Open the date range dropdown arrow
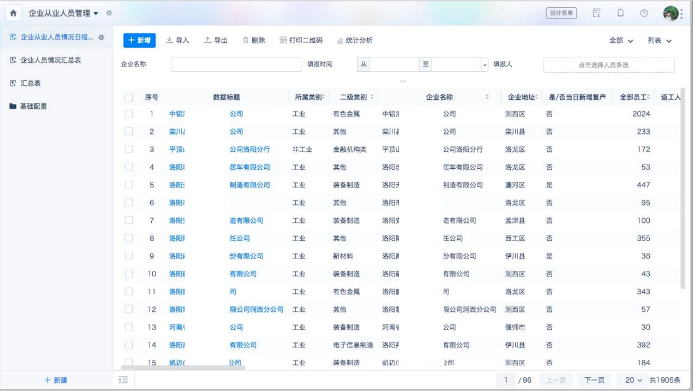693x391 pixels. pyautogui.click(x=485, y=65)
